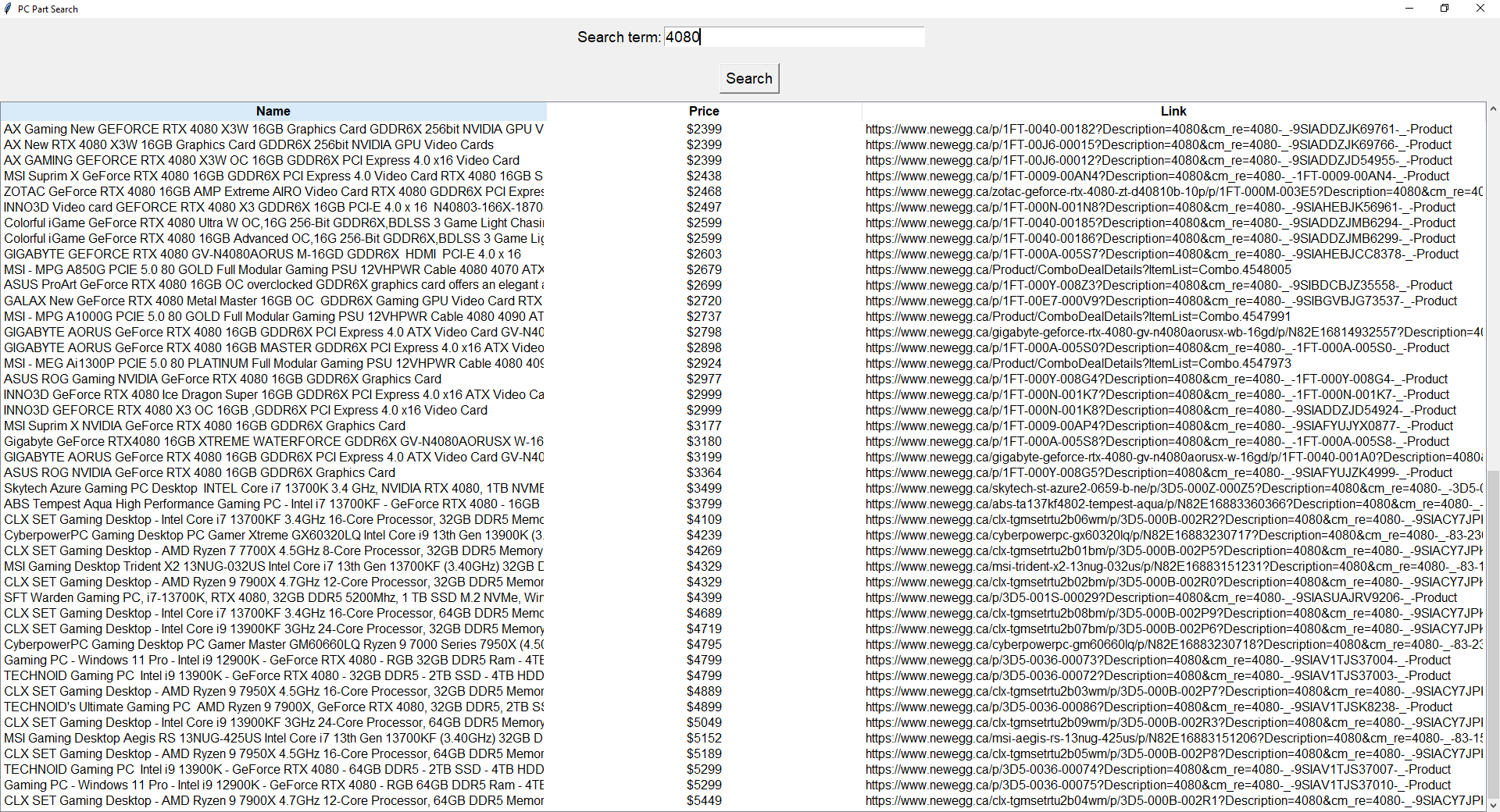Click the $2497 price cell

(704, 207)
